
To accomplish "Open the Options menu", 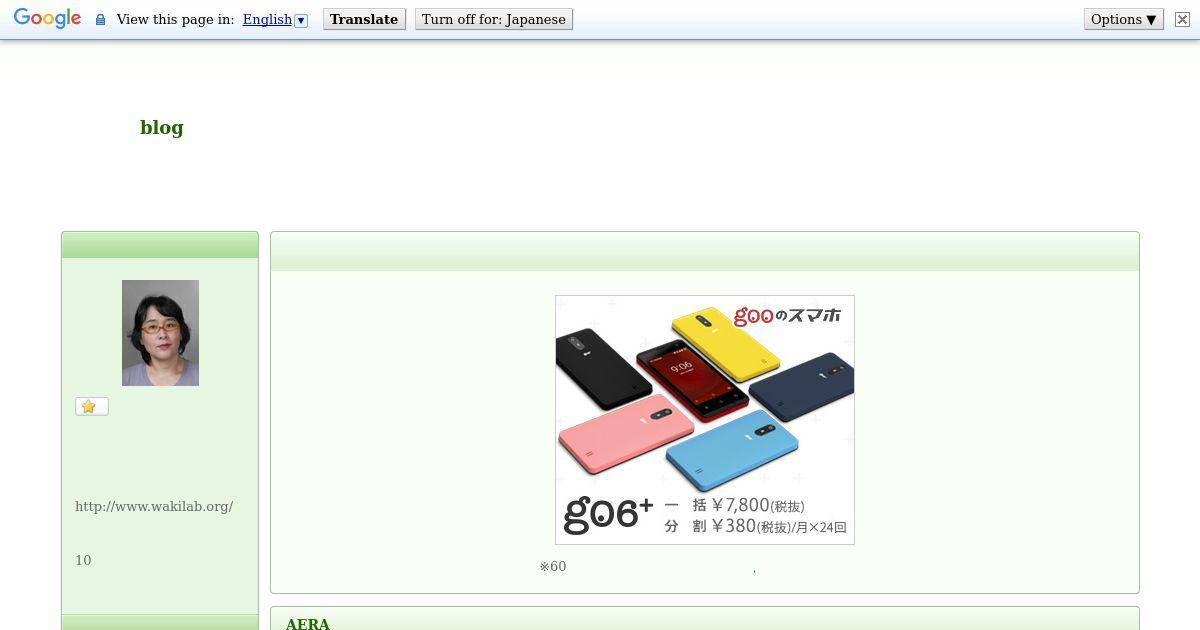I will coord(1124,19).
